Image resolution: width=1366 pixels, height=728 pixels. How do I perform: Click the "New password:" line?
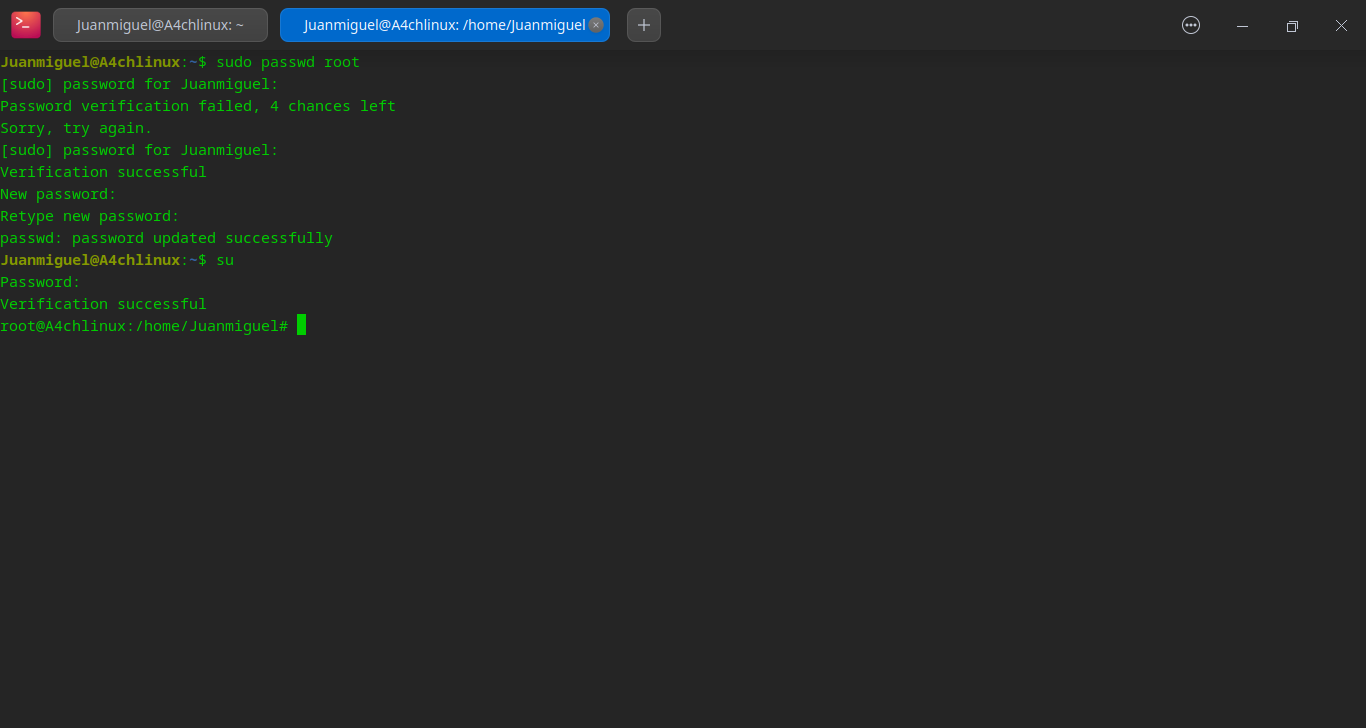[x=58, y=194]
